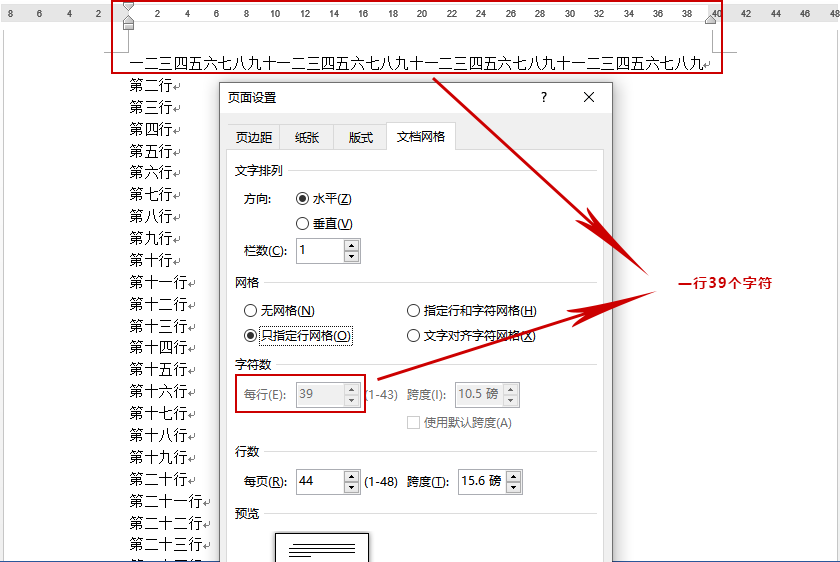Click the text 第二行 in the document
The height and width of the screenshot is (562, 840).
tap(151, 85)
